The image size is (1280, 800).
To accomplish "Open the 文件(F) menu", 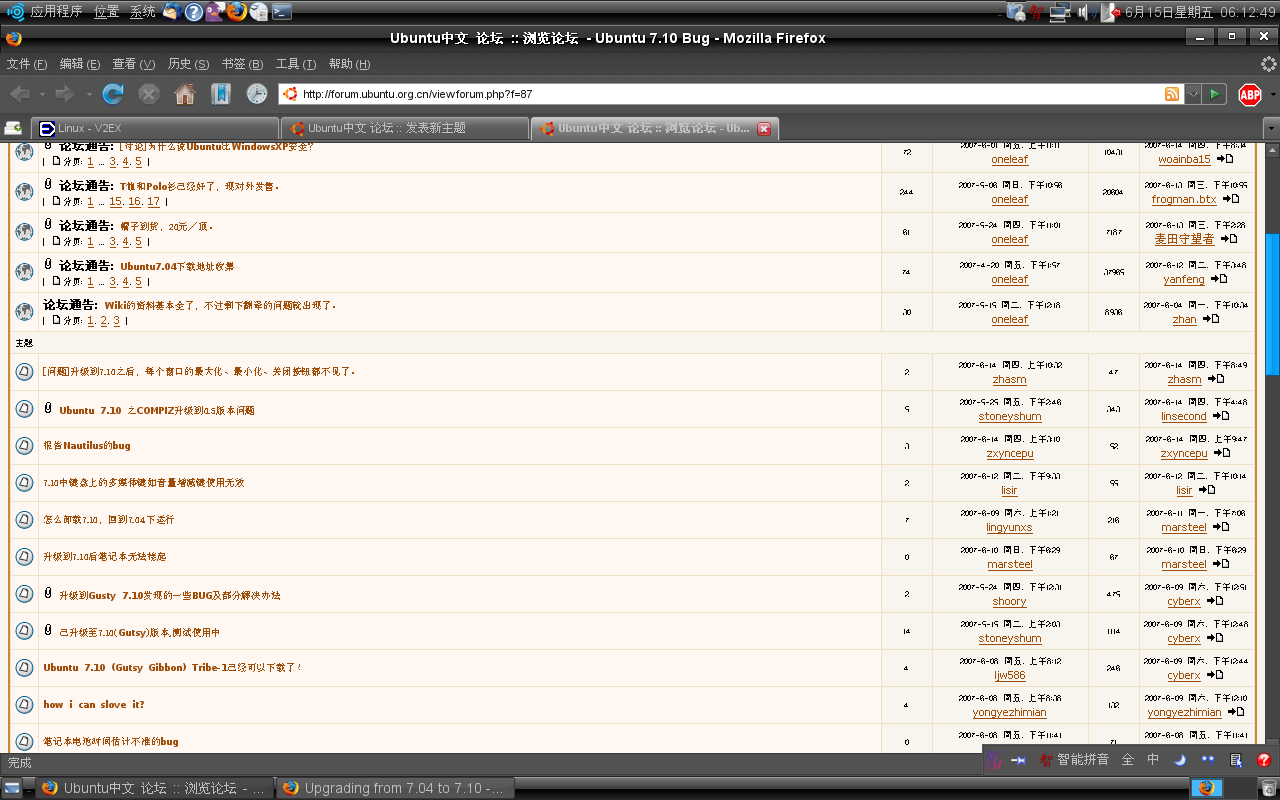I will [27, 64].
